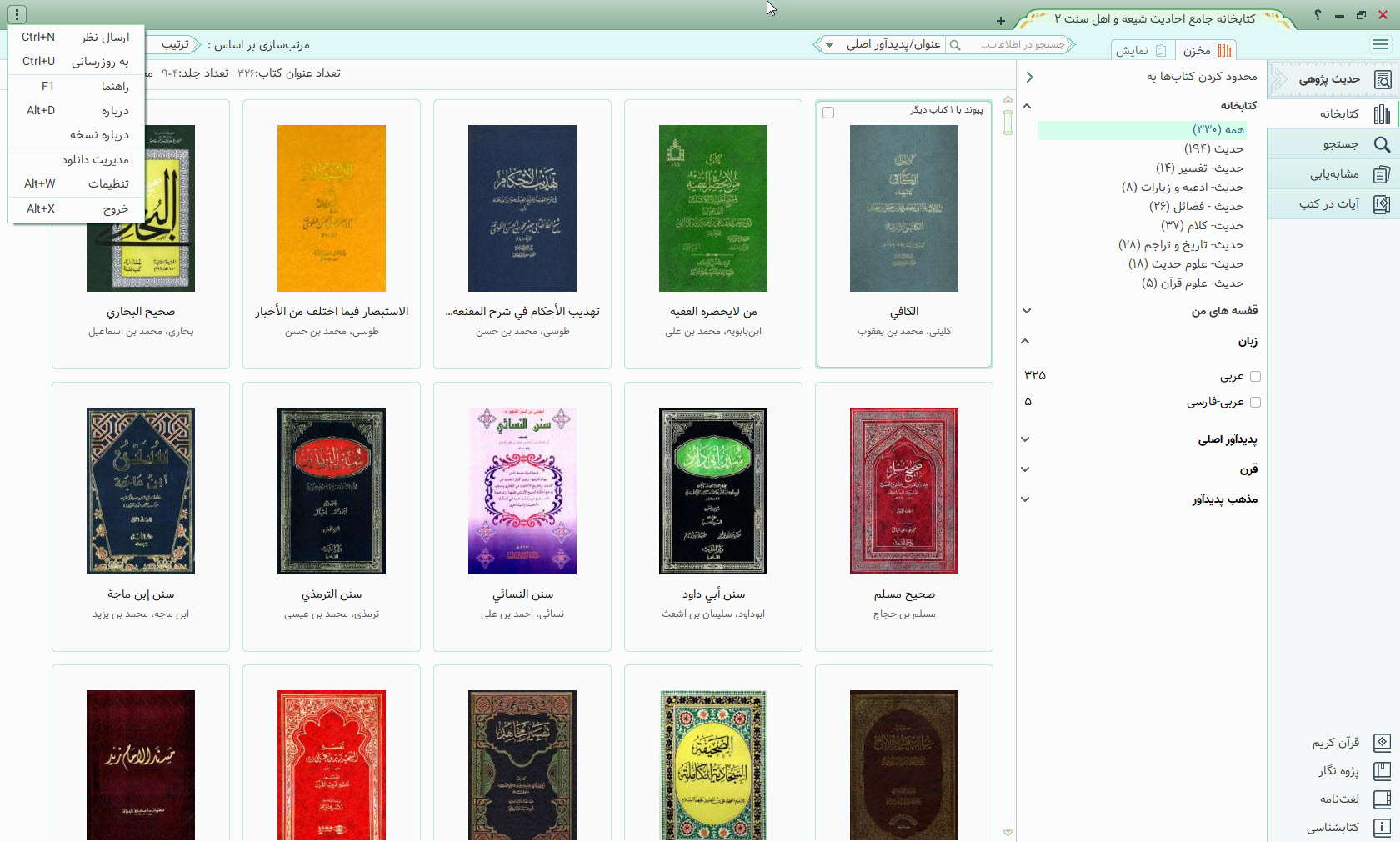Tick the checkbox on الكافي book card

click(828, 113)
